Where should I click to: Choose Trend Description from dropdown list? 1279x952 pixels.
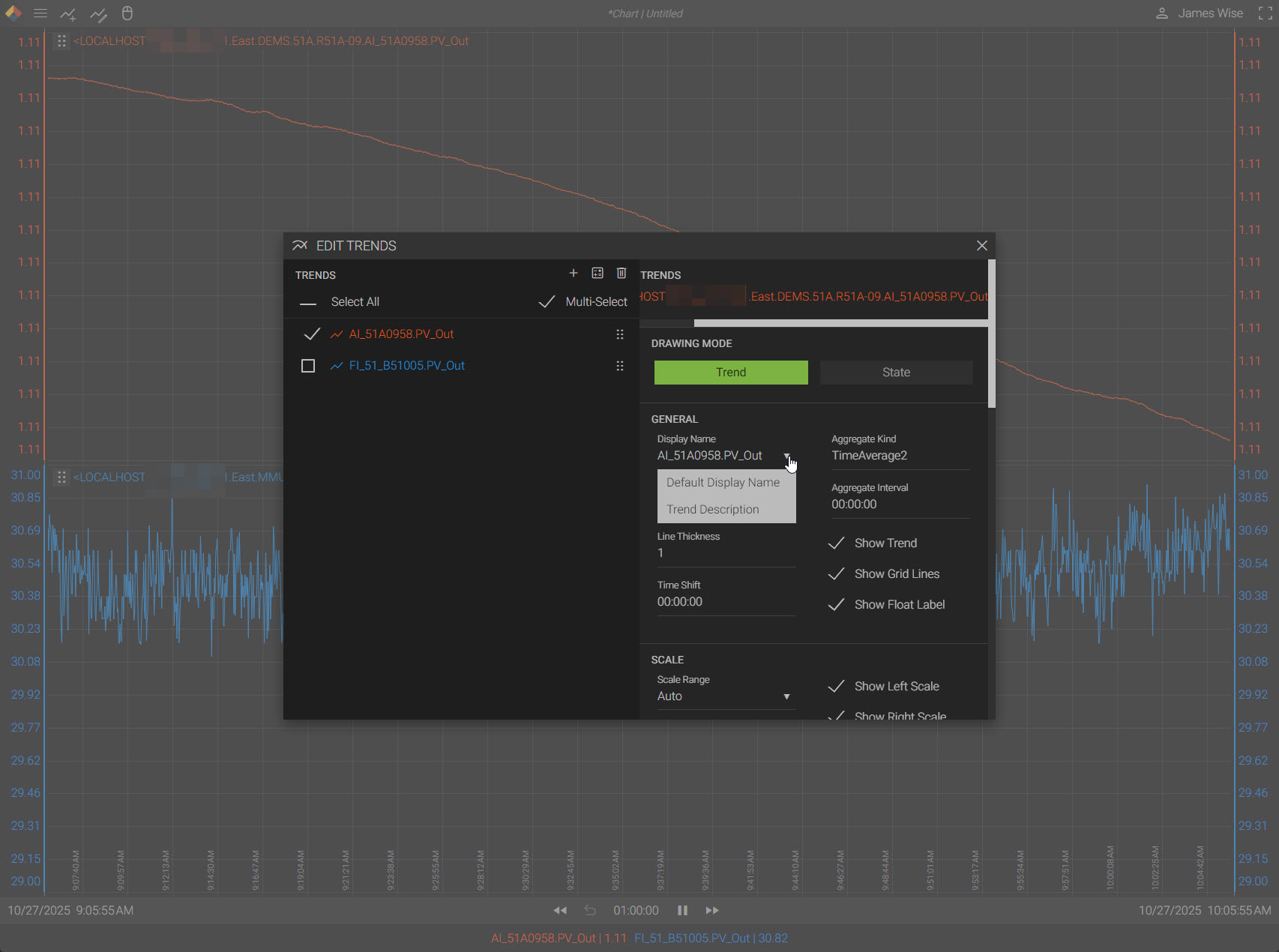713,510
